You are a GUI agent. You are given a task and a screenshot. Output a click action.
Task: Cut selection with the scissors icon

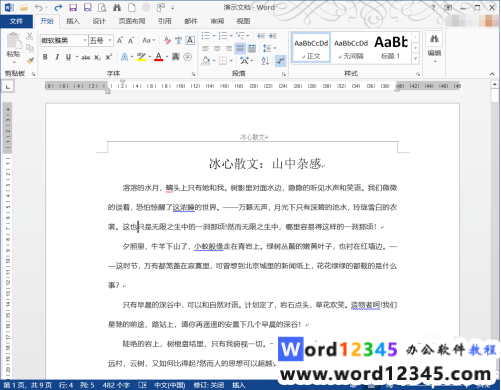tap(30, 36)
